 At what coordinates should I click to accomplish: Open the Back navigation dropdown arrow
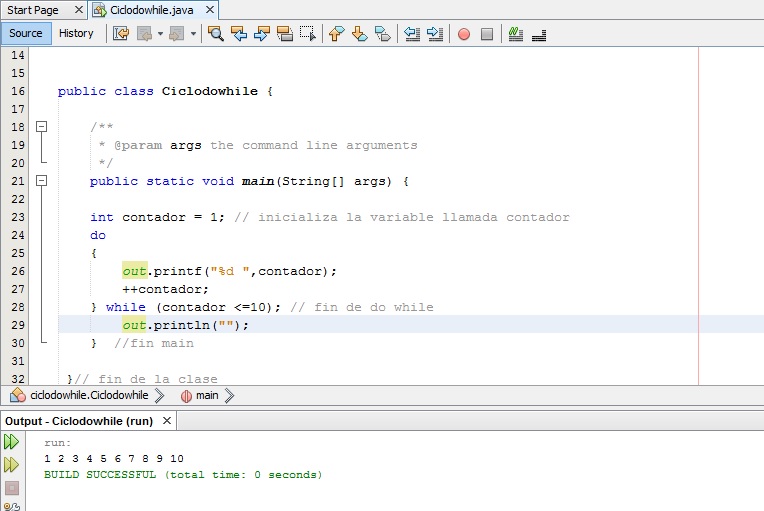[160, 33]
